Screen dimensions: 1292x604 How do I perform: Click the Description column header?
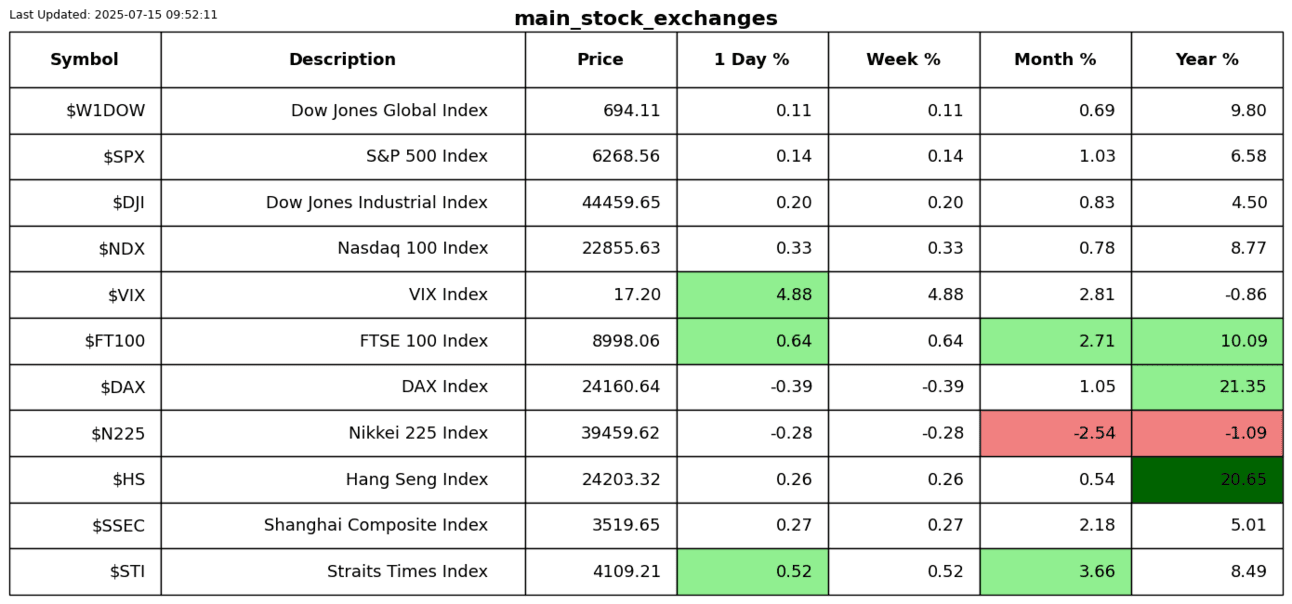[x=342, y=60]
